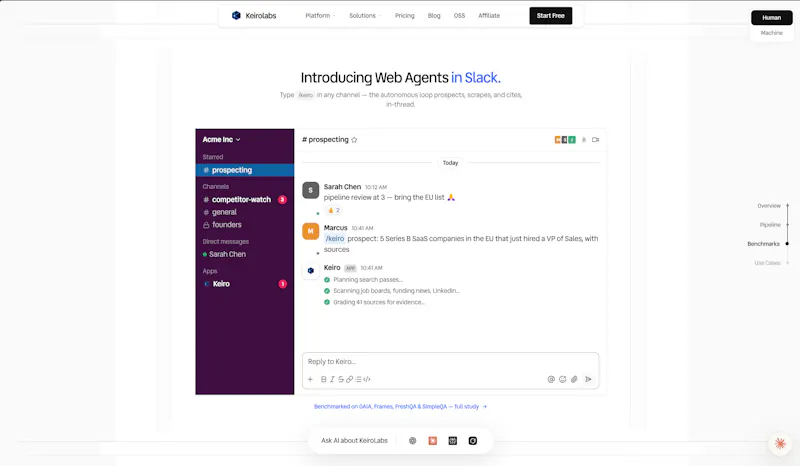Open the OSS nav item
The height and width of the screenshot is (466, 800).
pos(459,16)
